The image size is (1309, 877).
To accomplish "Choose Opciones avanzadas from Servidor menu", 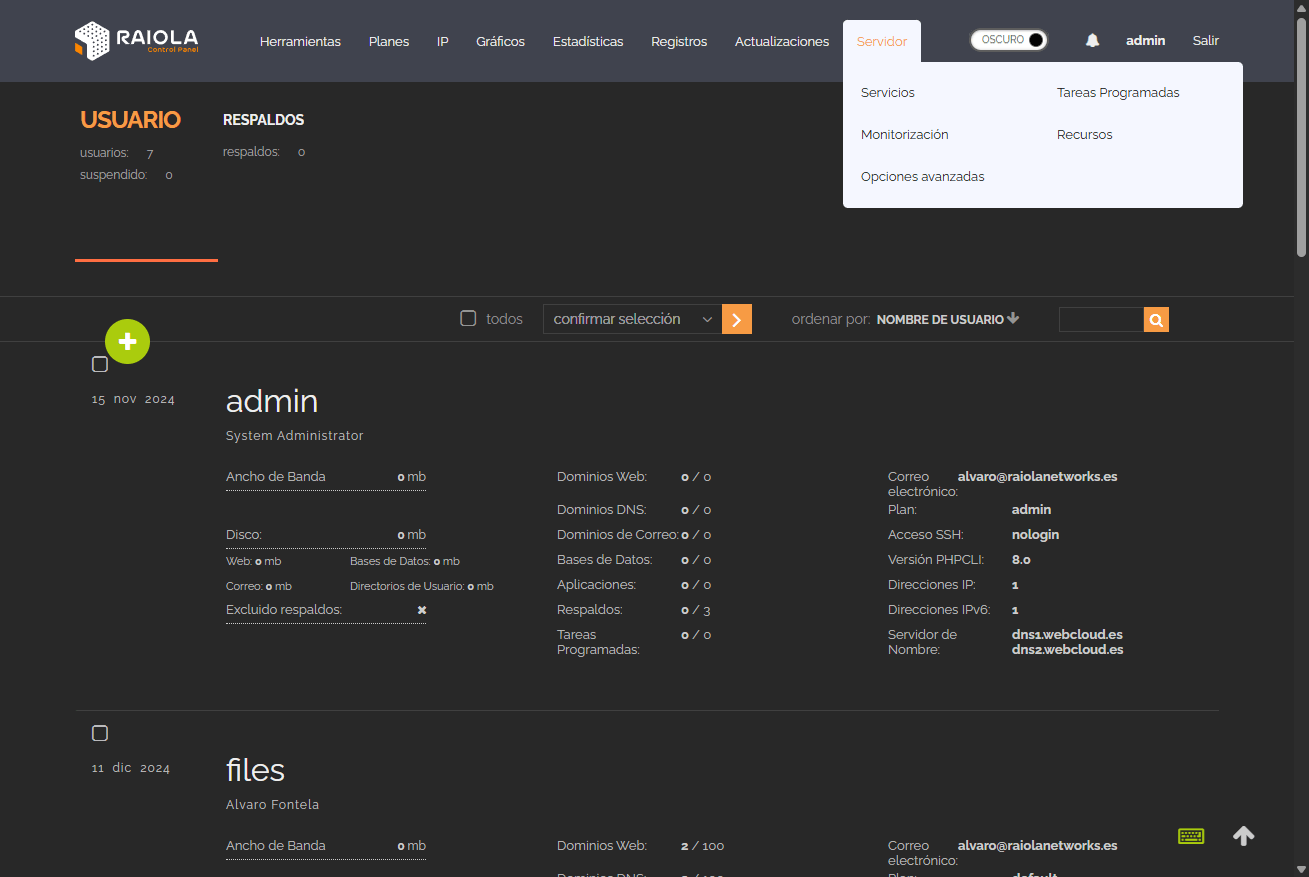I will click(x=923, y=176).
